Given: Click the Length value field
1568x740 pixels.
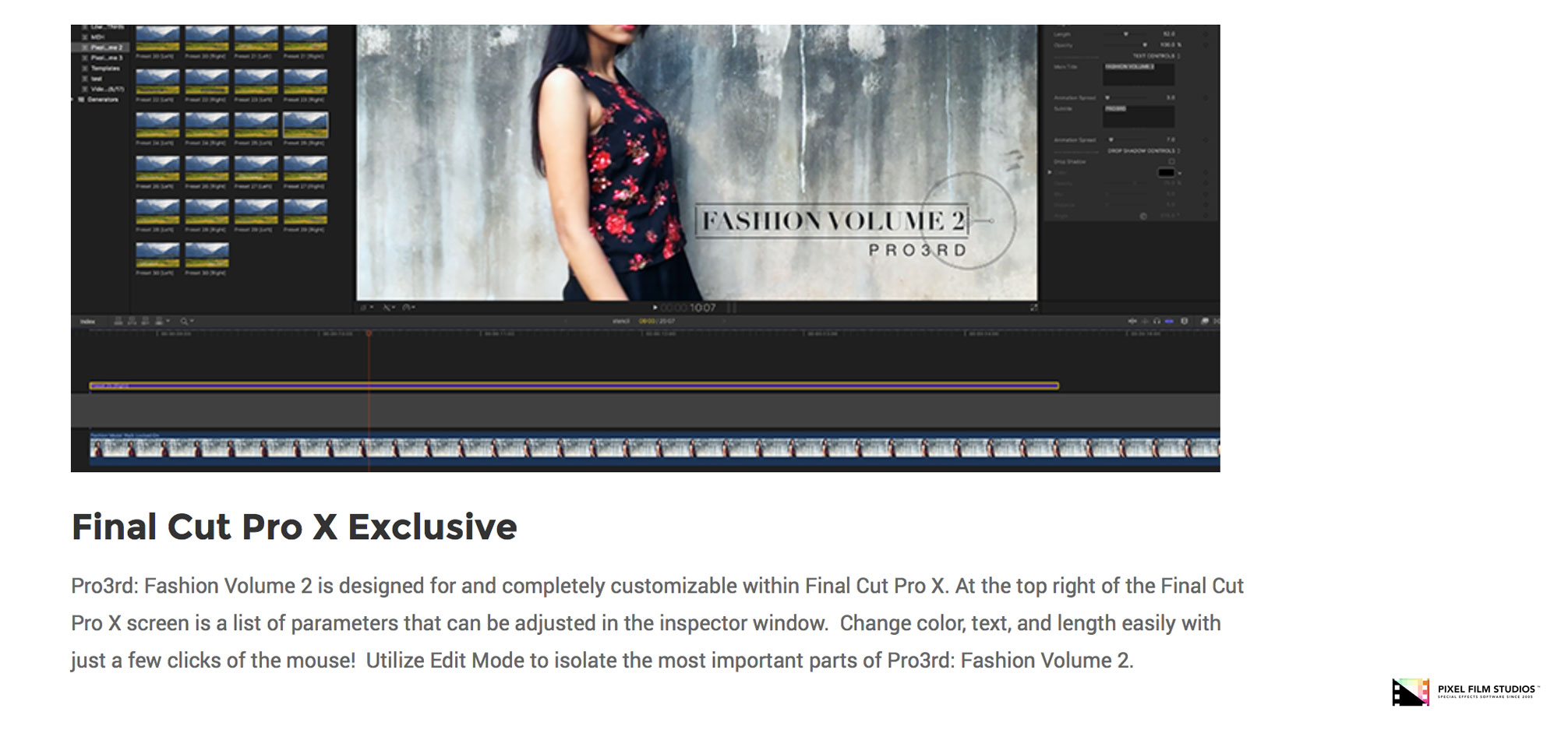Looking at the screenshot, I should [x=1168, y=34].
